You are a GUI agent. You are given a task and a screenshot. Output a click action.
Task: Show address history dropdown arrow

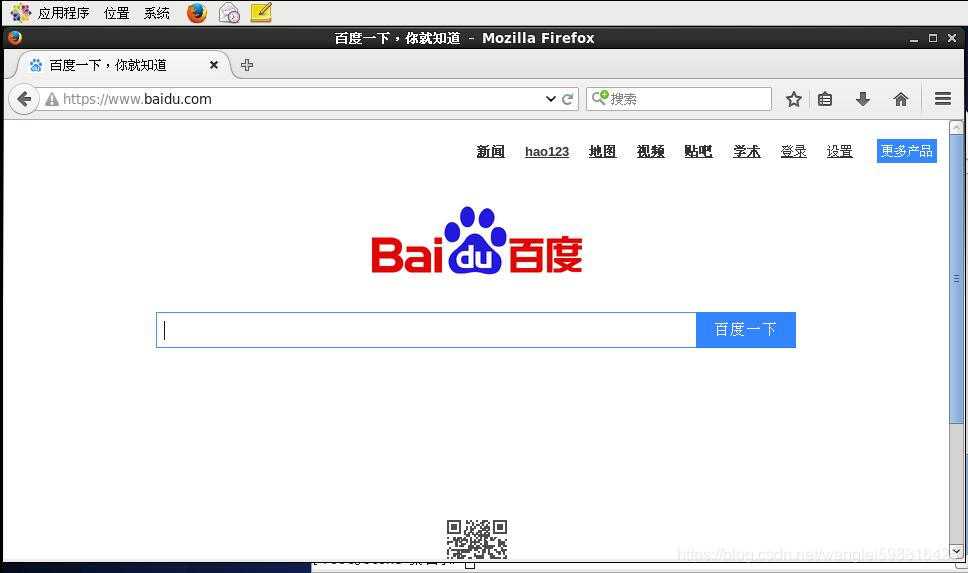(x=551, y=99)
